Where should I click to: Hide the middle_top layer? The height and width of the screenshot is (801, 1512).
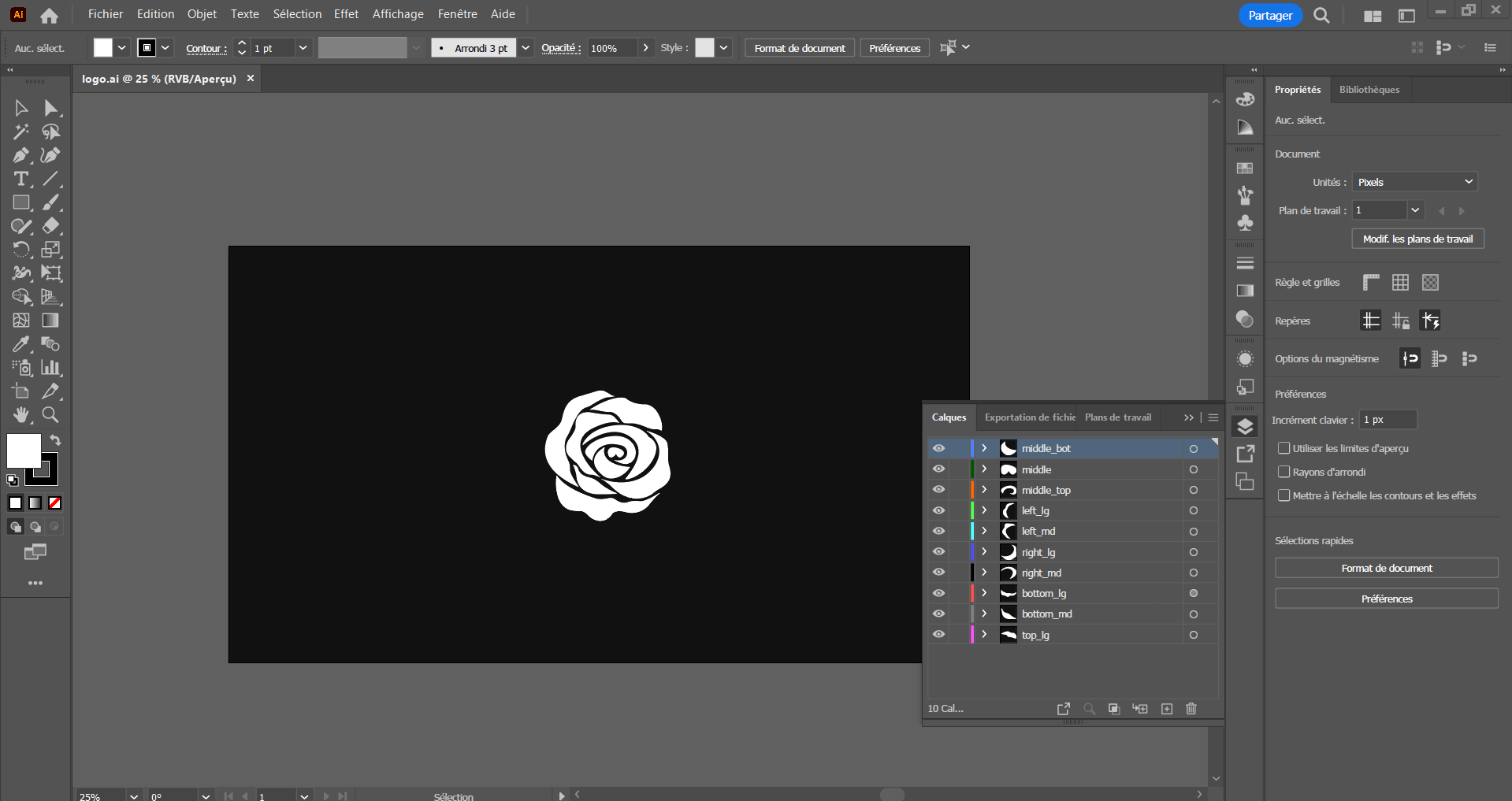pyautogui.click(x=938, y=490)
